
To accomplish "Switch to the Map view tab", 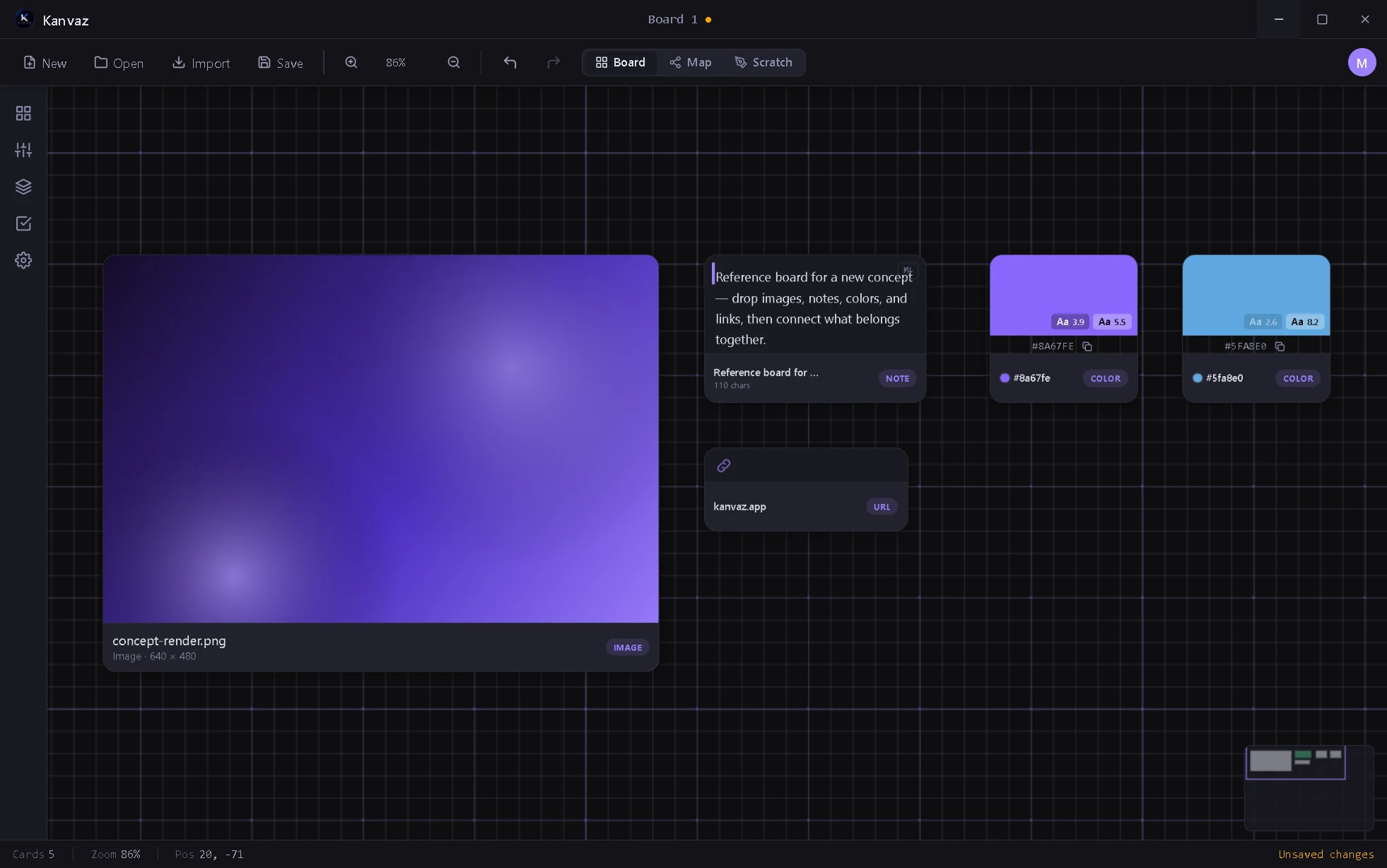I will pyautogui.click(x=690, y=62).
